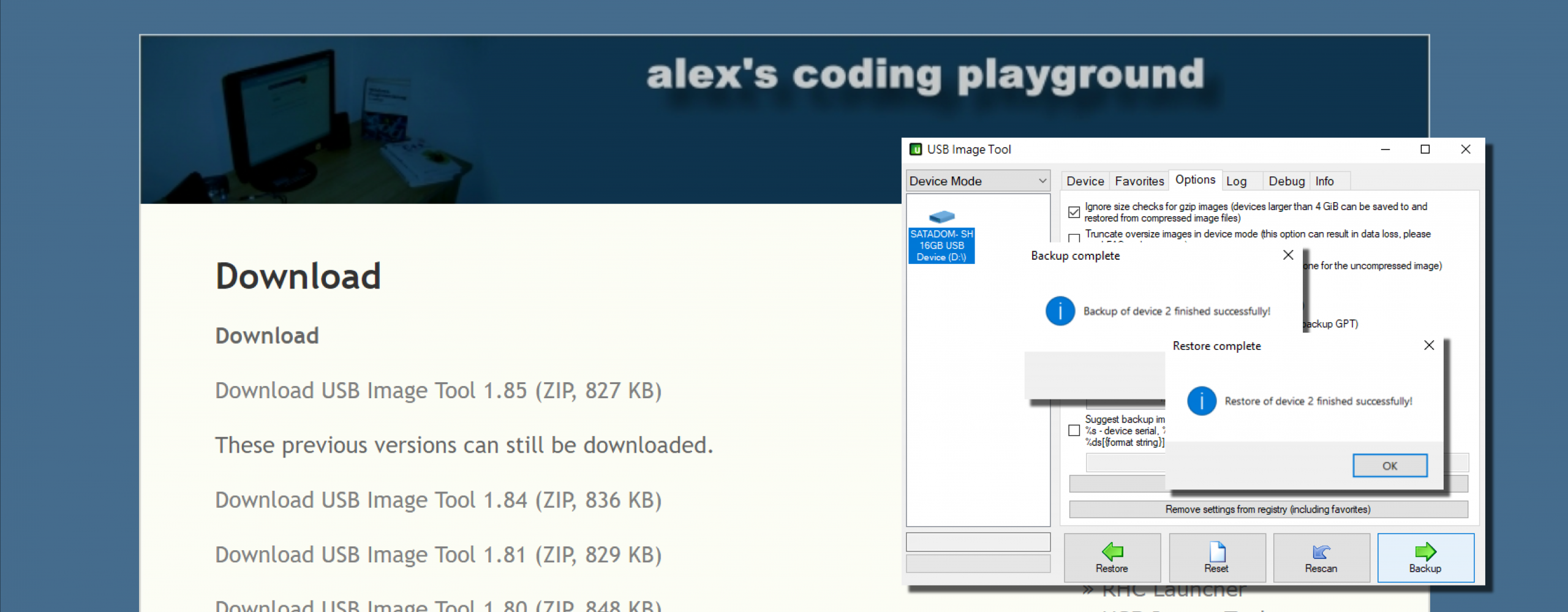Click the Reset document icon
Viewport: 1568px width, 612px height.
pos(1217,551)
